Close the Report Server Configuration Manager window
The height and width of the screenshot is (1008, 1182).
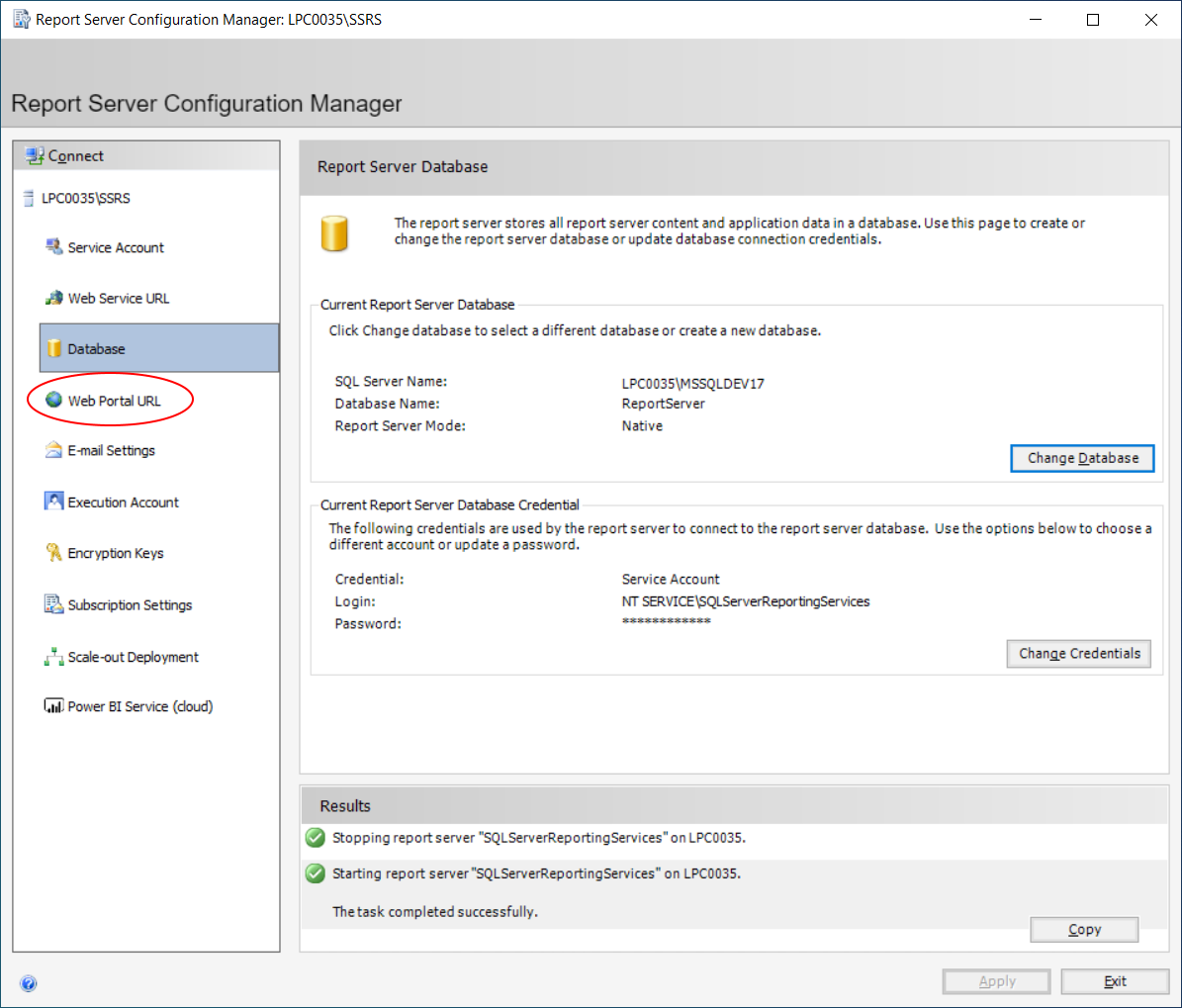(x=1151, y=20)
